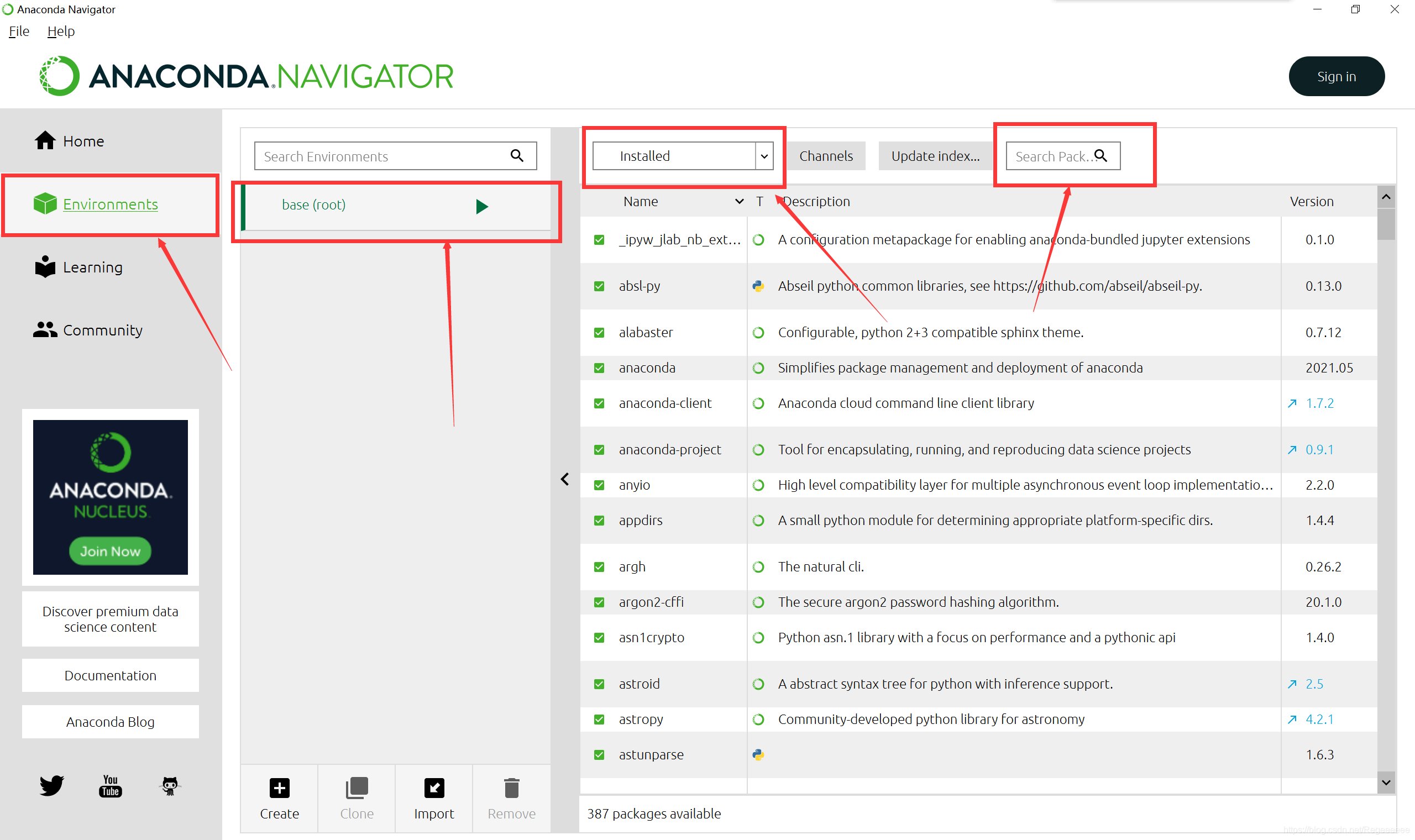The width and height of the screenshot is (1415, 840).
Task: Click the Twitter bird icon
Action: tap(51, 786)
